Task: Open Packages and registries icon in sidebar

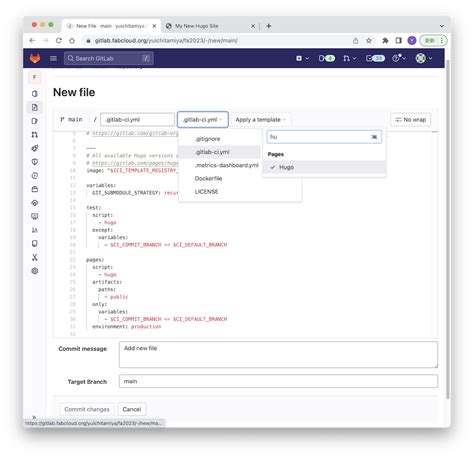Action: click(x=35, y=189)
